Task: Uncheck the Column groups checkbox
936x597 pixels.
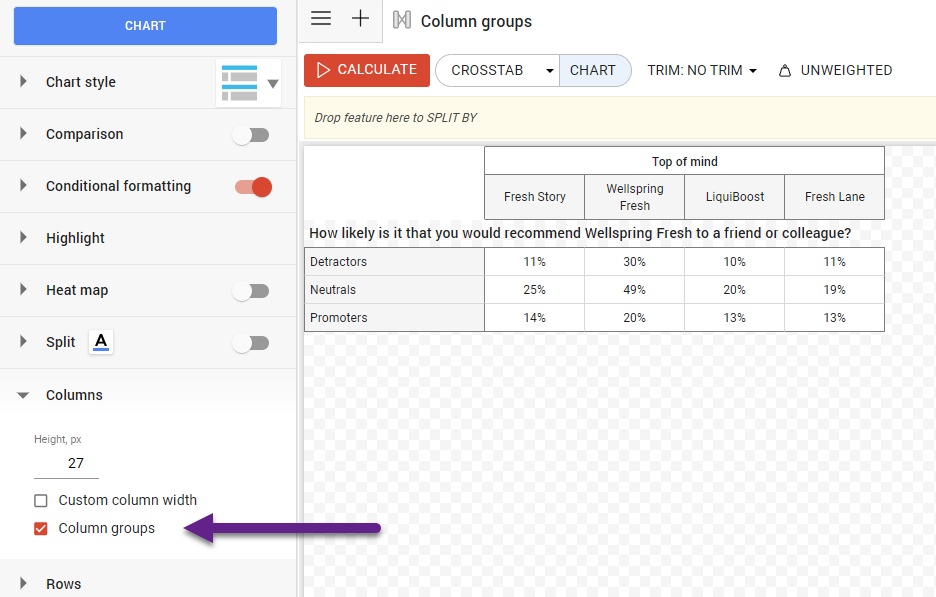Action: [39, 528]
